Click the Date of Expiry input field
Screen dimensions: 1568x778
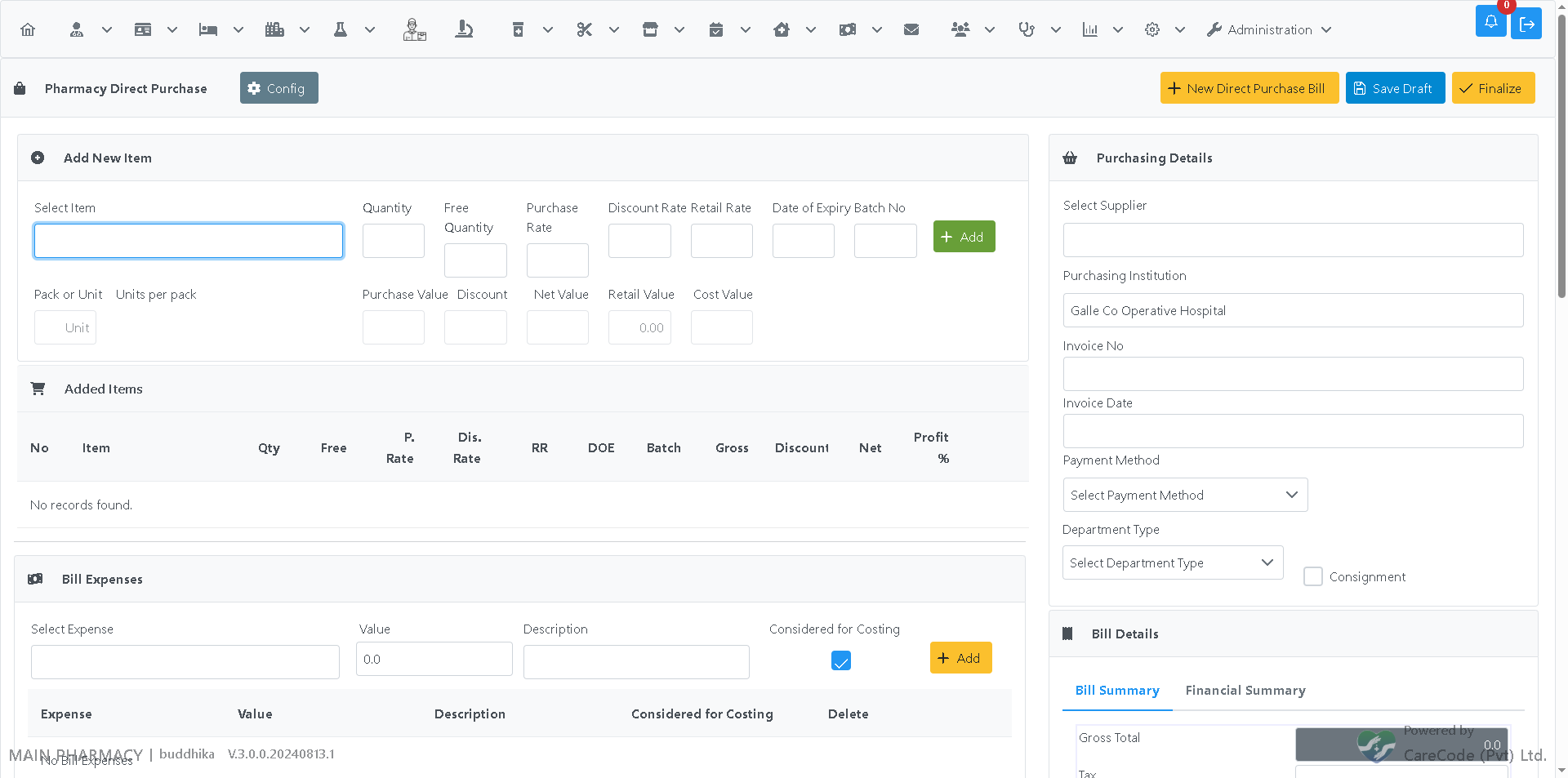click(804, 241)
